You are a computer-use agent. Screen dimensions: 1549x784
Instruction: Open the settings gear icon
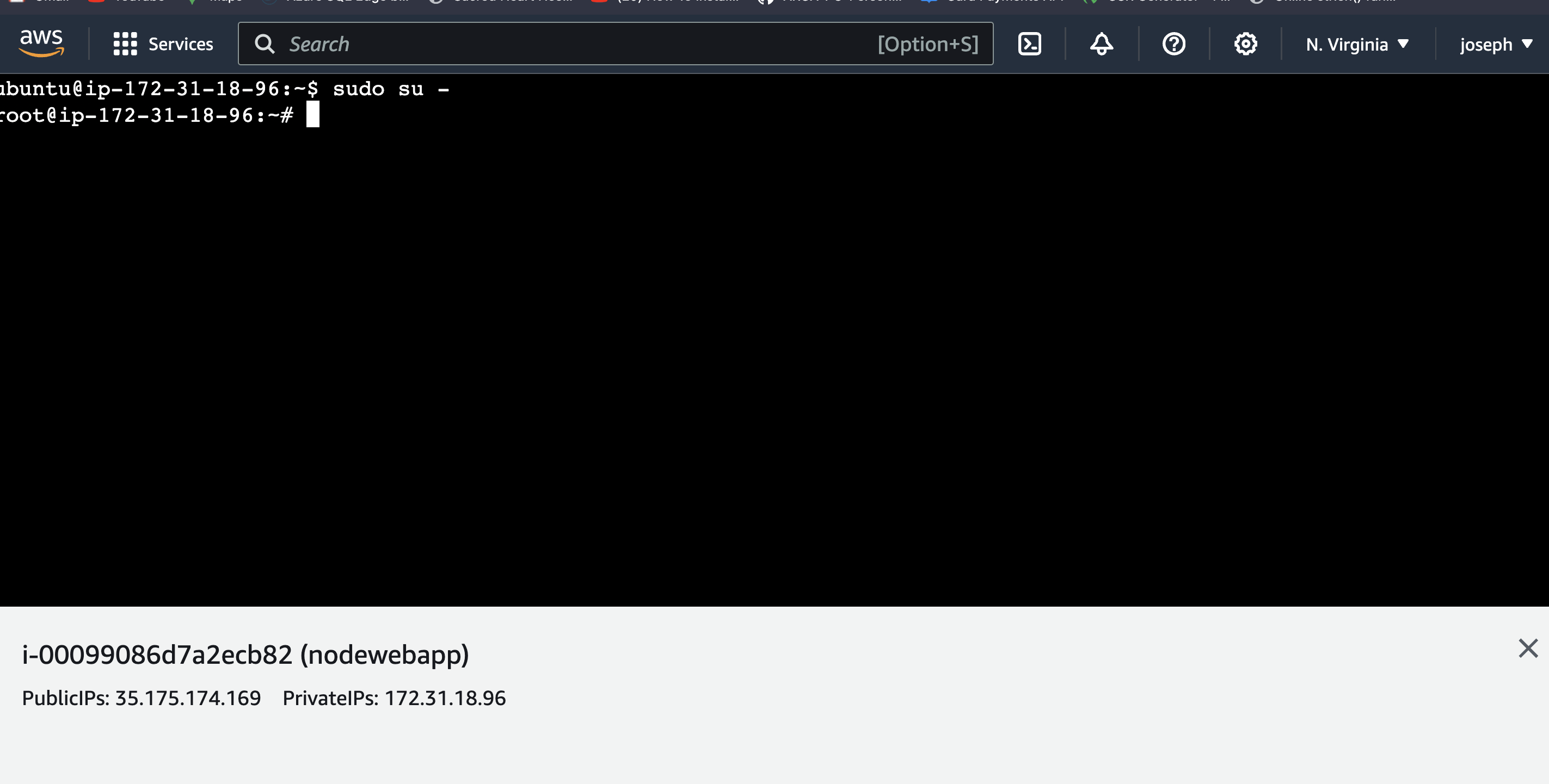click(1245, 44)
